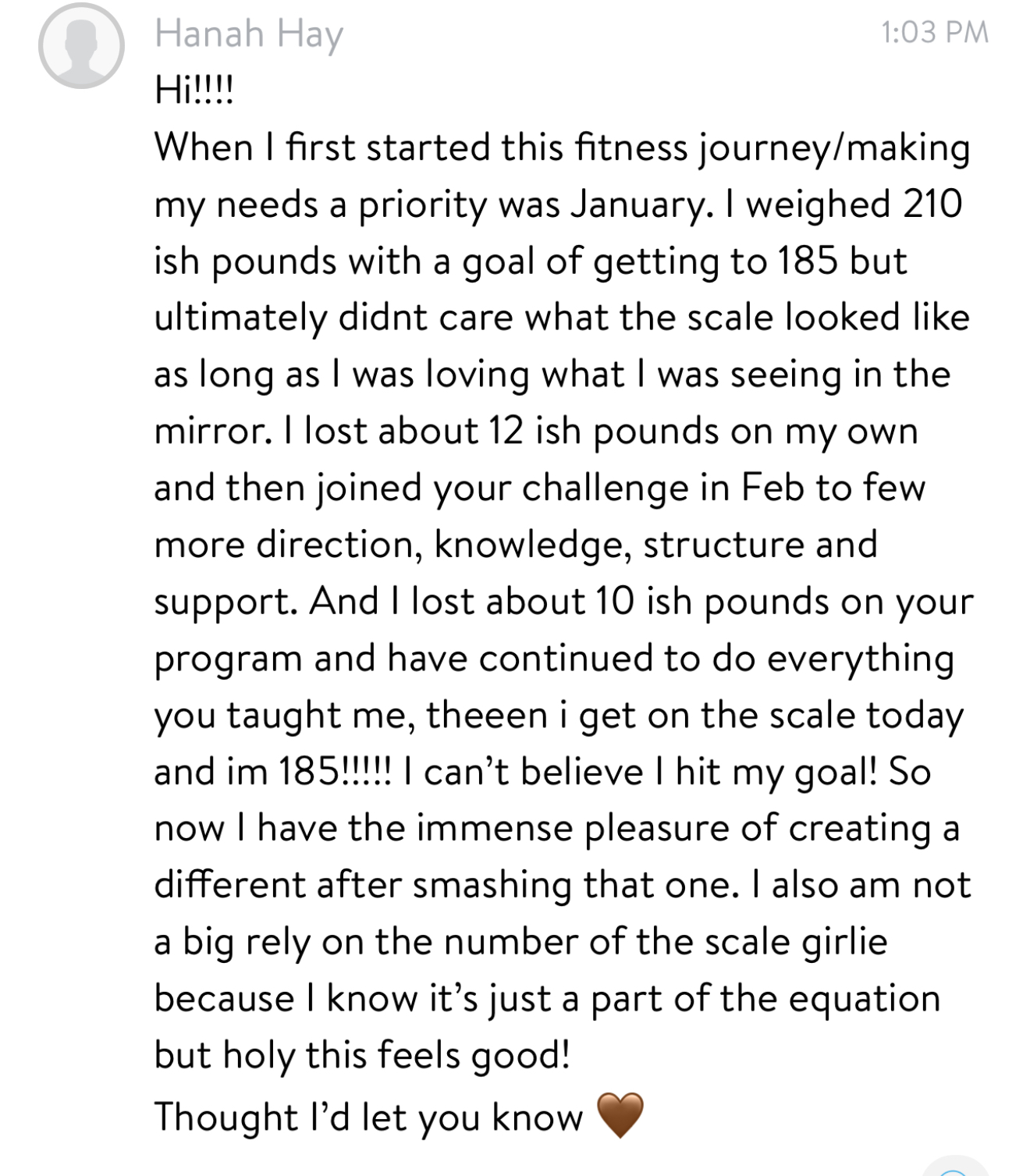1030x1176 pixels.
Task: Select the 1:03 PM message timestamp
Action: click(x=935, y=32)
